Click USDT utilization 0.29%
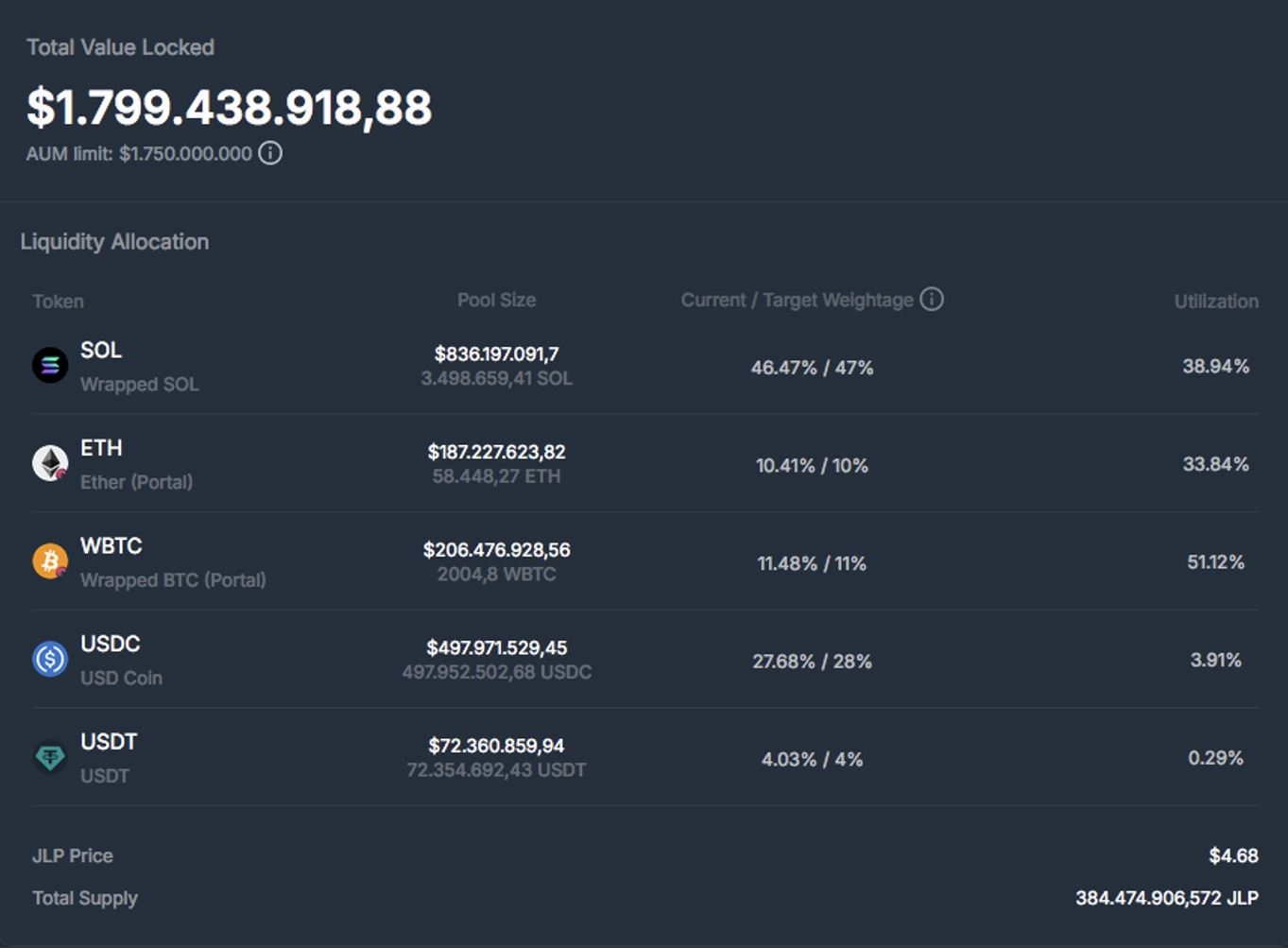The height and width of the screenshot is (948, 1288). (x=1215, y=758)
